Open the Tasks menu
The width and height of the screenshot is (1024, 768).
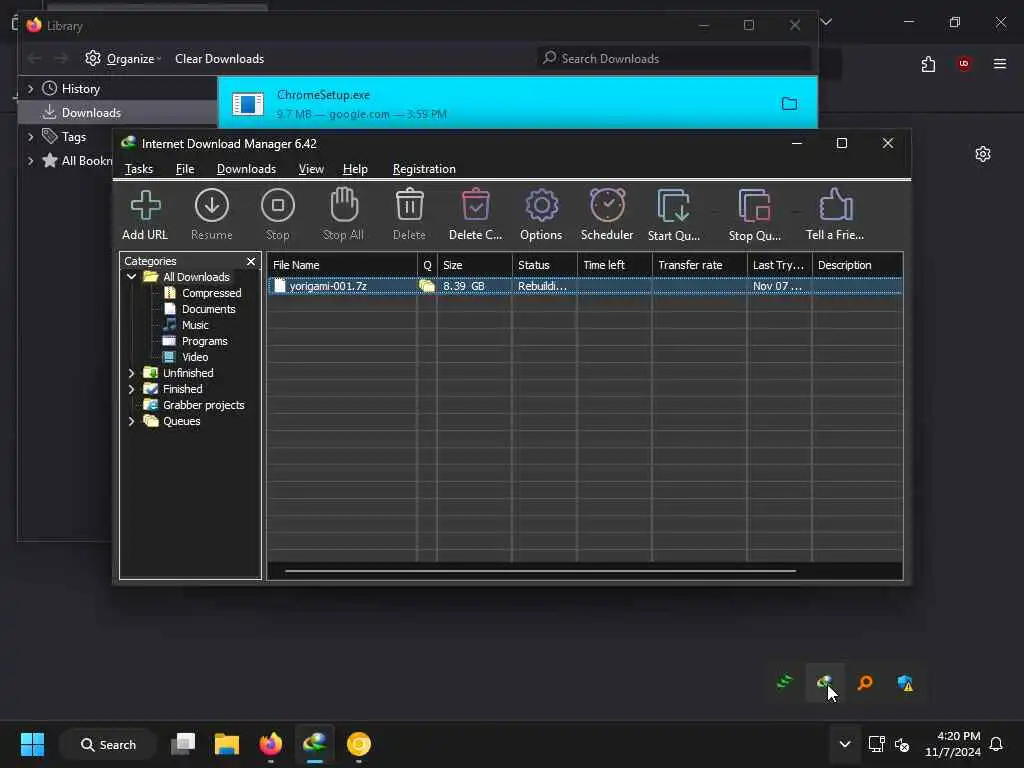click(138, 168)
